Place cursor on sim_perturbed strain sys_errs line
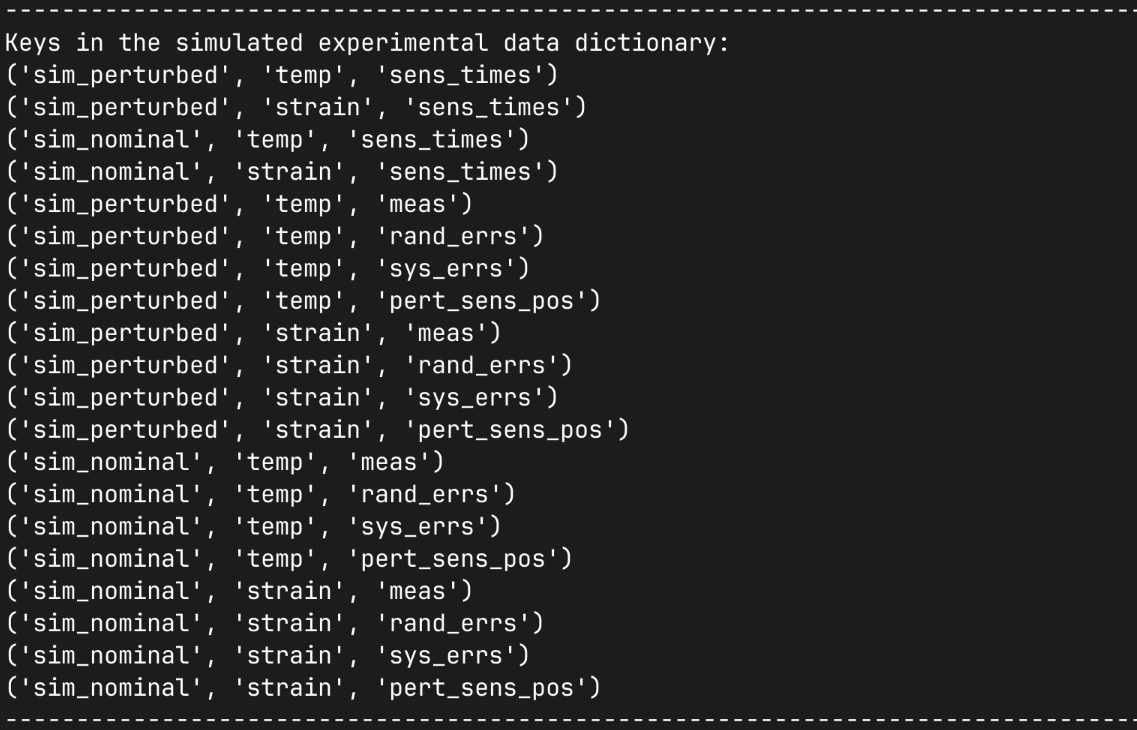 pyautogui.click(x=282, y=397)
